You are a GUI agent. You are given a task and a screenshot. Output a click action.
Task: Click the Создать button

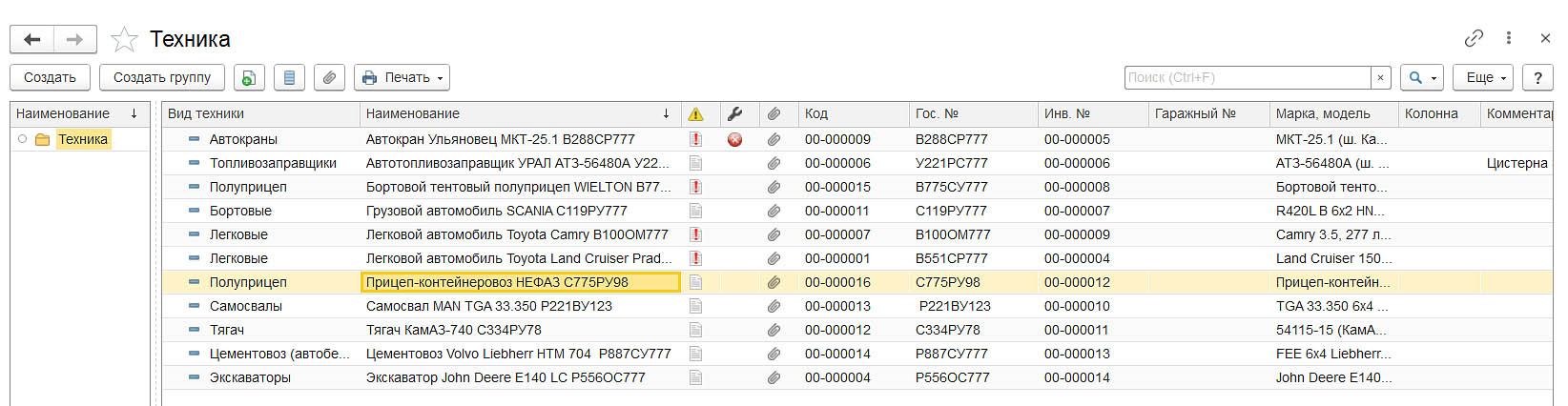(x=50, y=77)
